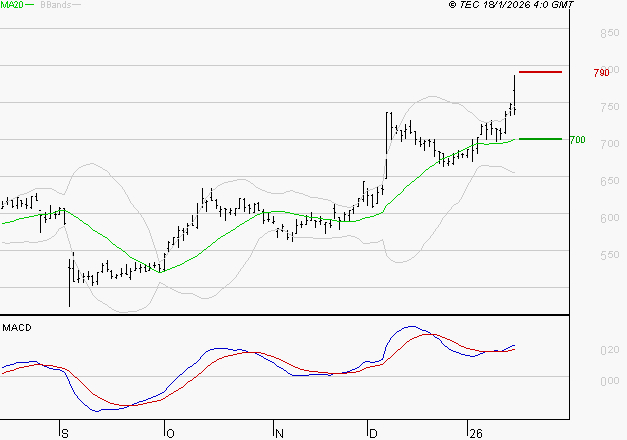627x440 pixels.
Task: Click the 850 price axis label
Action: coord(610,33)
